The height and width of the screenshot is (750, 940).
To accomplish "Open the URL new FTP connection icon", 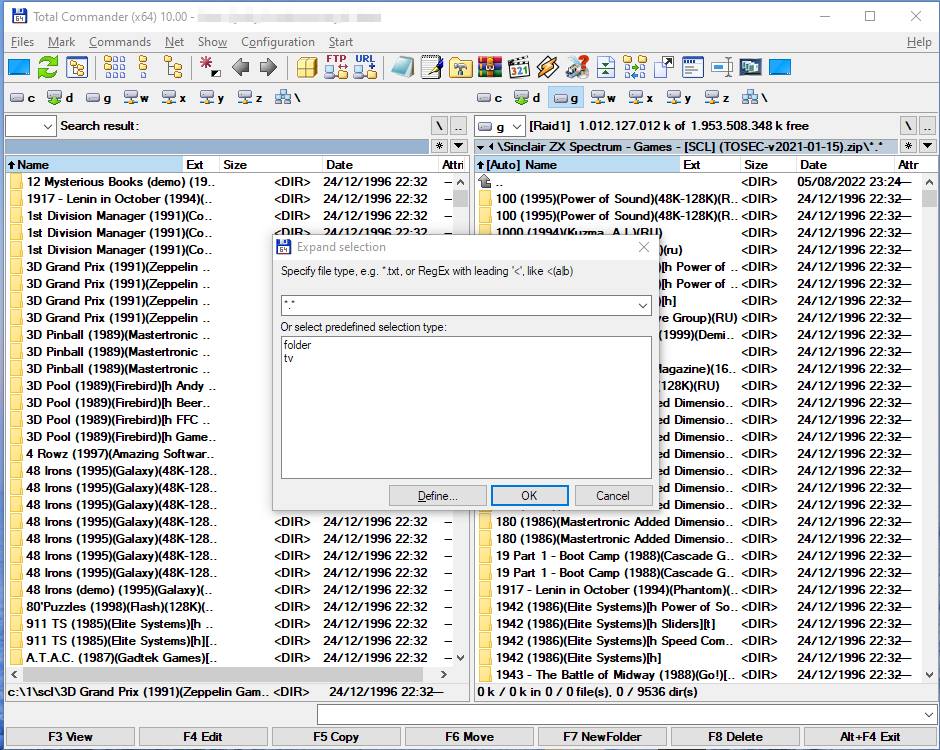I will coord(365,67).
